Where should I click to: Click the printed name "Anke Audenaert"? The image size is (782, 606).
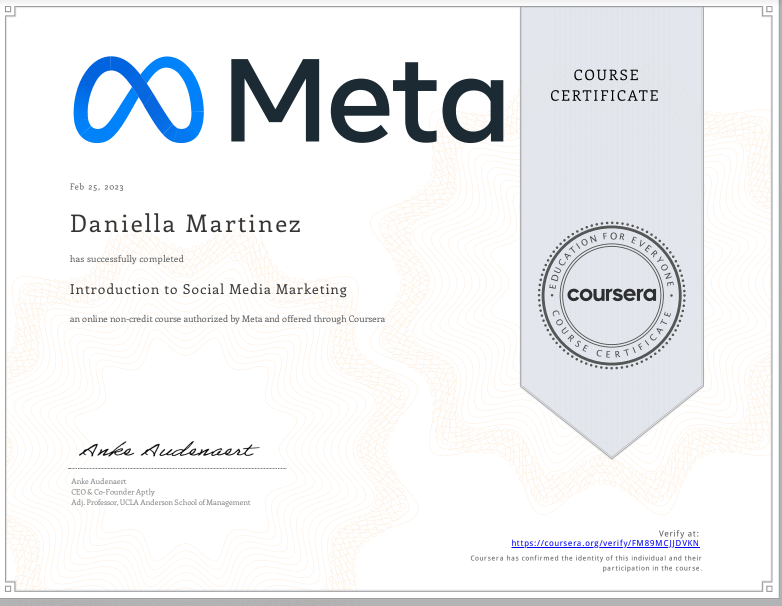pos(99,481)
